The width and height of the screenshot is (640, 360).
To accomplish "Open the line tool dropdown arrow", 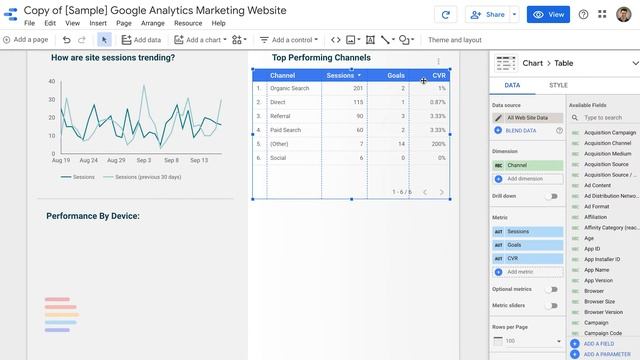I will point(393,40).
